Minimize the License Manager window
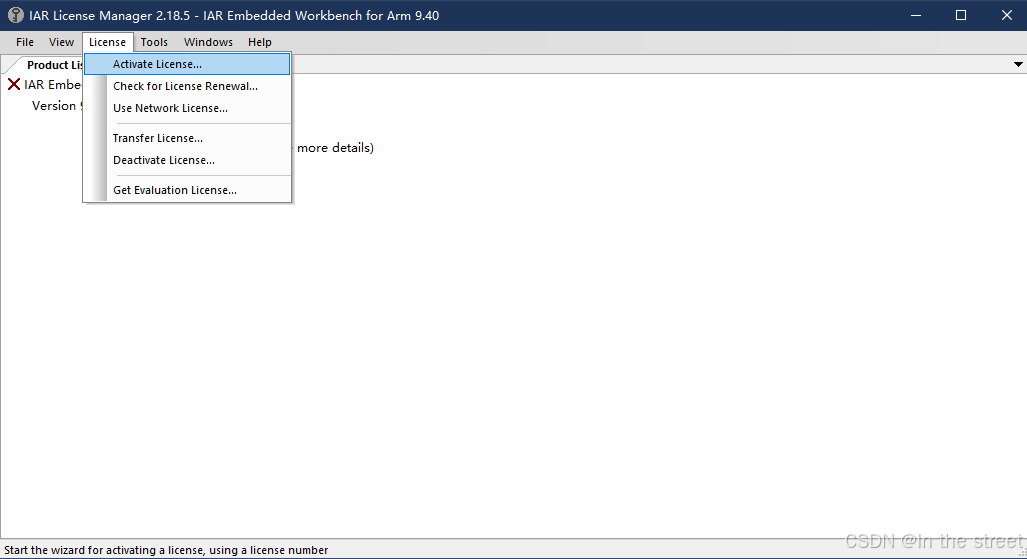 click(x=916, y=15)
